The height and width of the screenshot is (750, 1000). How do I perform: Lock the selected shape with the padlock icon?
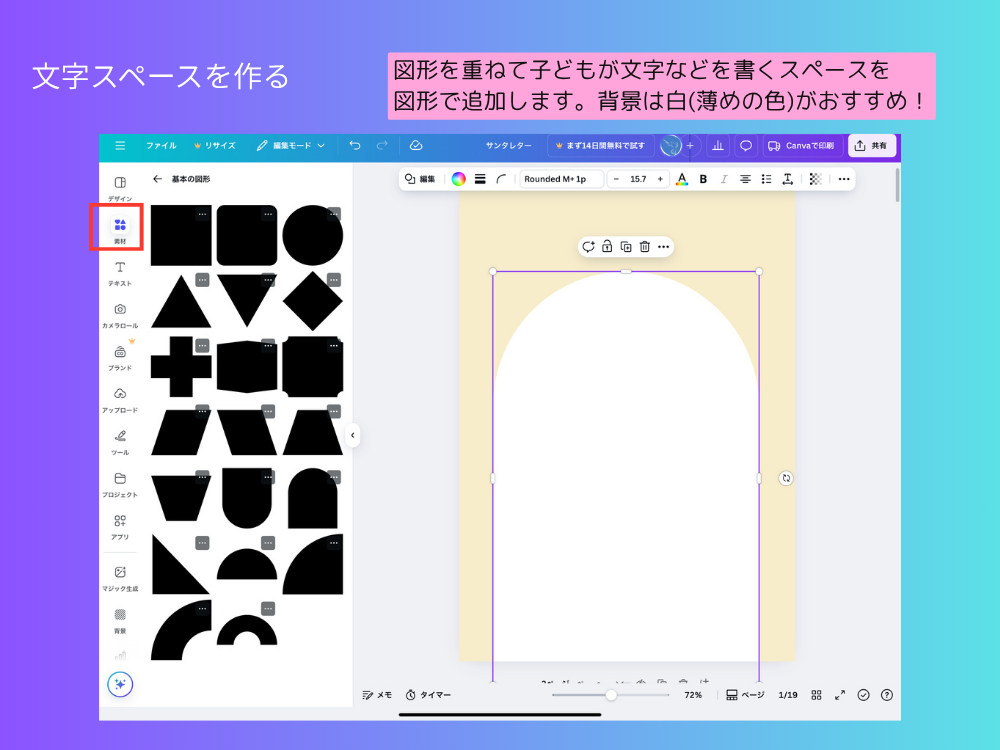point(608,246)
